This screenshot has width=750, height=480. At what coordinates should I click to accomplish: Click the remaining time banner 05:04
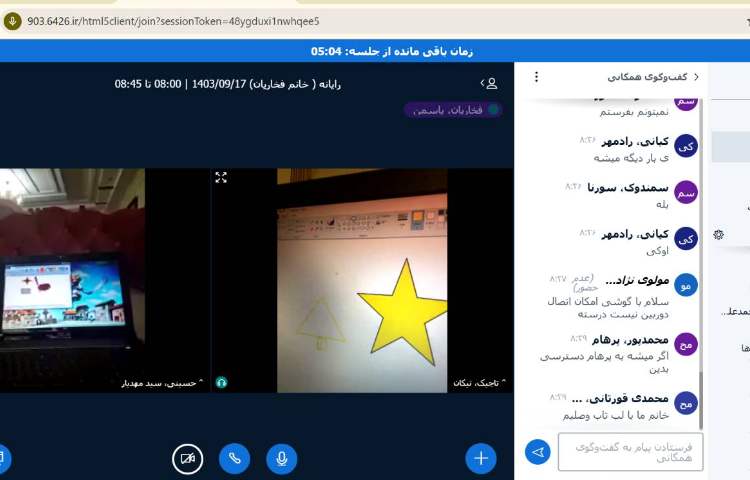[x=392, y=51]
